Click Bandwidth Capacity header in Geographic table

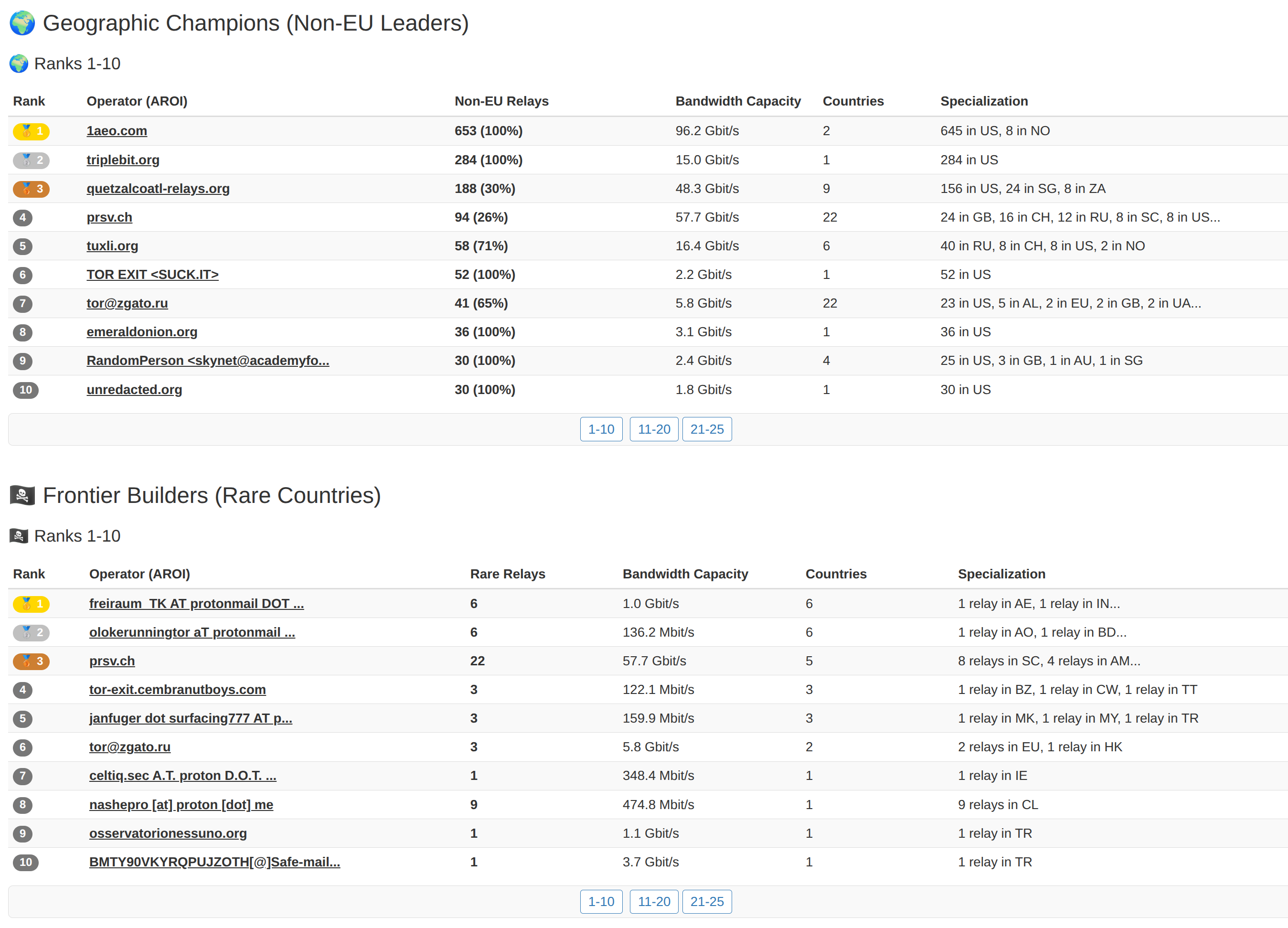point(738,101)
